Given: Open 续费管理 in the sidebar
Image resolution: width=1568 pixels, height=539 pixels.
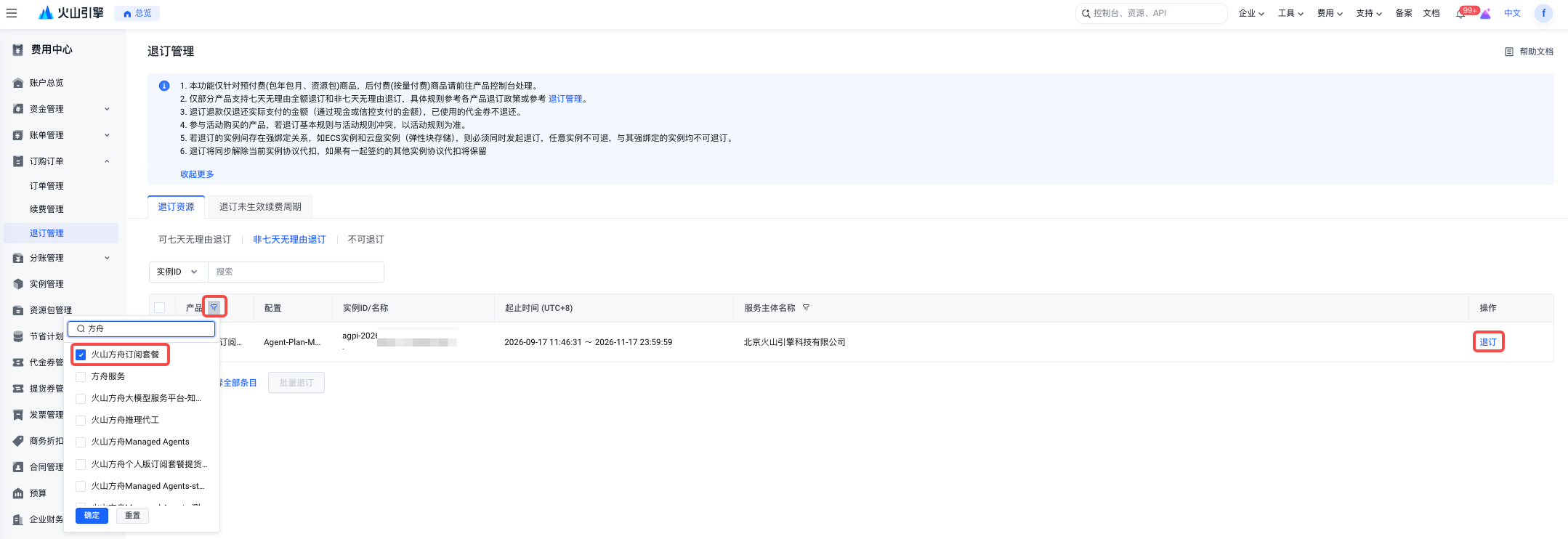Looking at the screenshot, I should pos(47,209).
